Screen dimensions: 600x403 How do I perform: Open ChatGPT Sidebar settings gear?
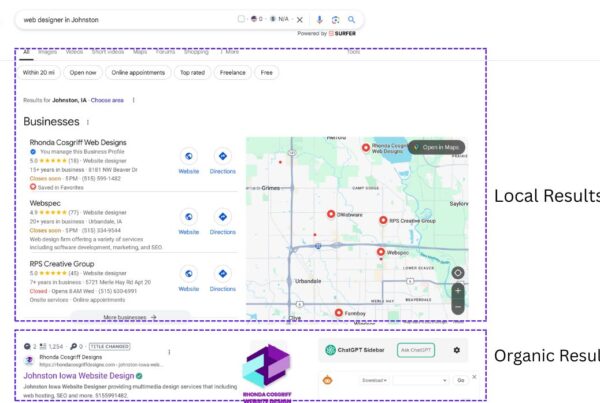point(457,350)
